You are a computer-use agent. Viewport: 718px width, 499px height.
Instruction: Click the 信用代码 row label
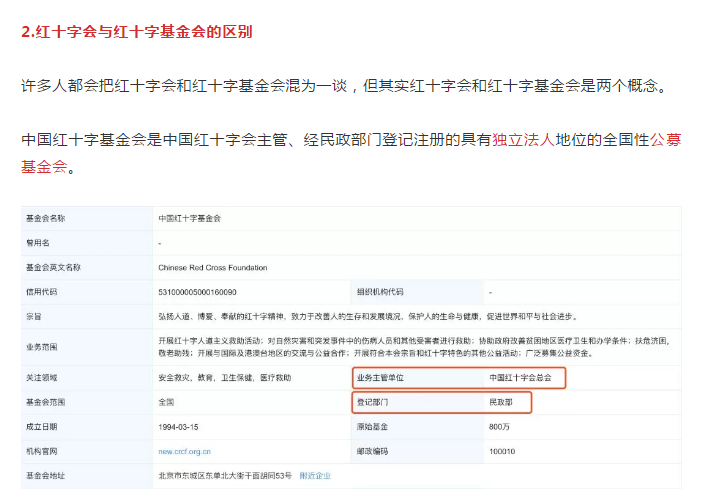point(42,292)
